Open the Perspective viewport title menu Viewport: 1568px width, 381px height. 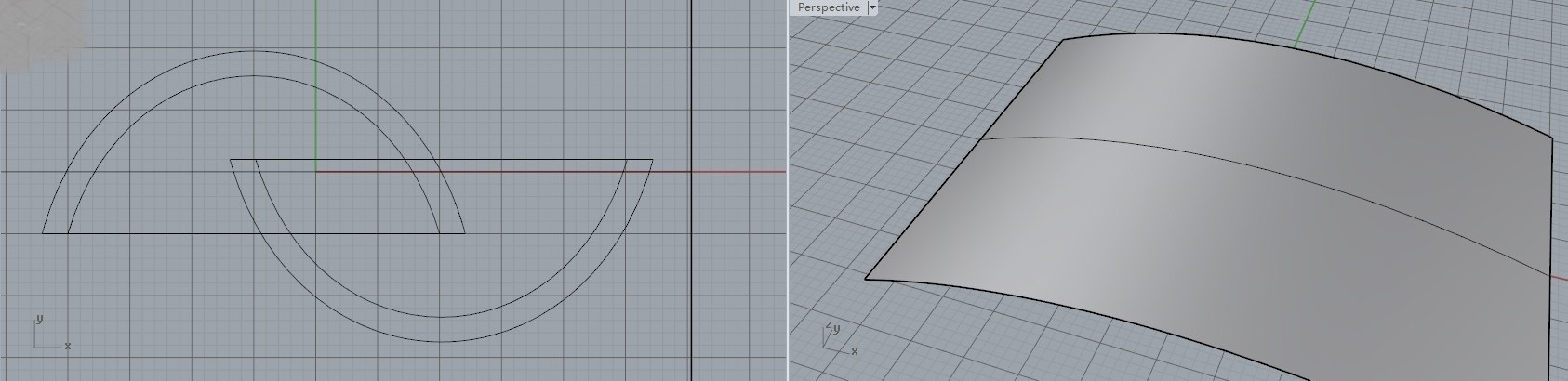[829, 7]
